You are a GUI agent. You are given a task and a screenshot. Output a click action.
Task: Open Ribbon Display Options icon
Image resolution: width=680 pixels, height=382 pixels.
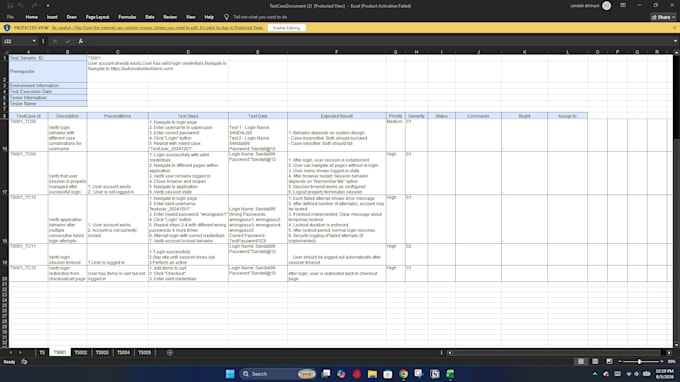(623, 6)
